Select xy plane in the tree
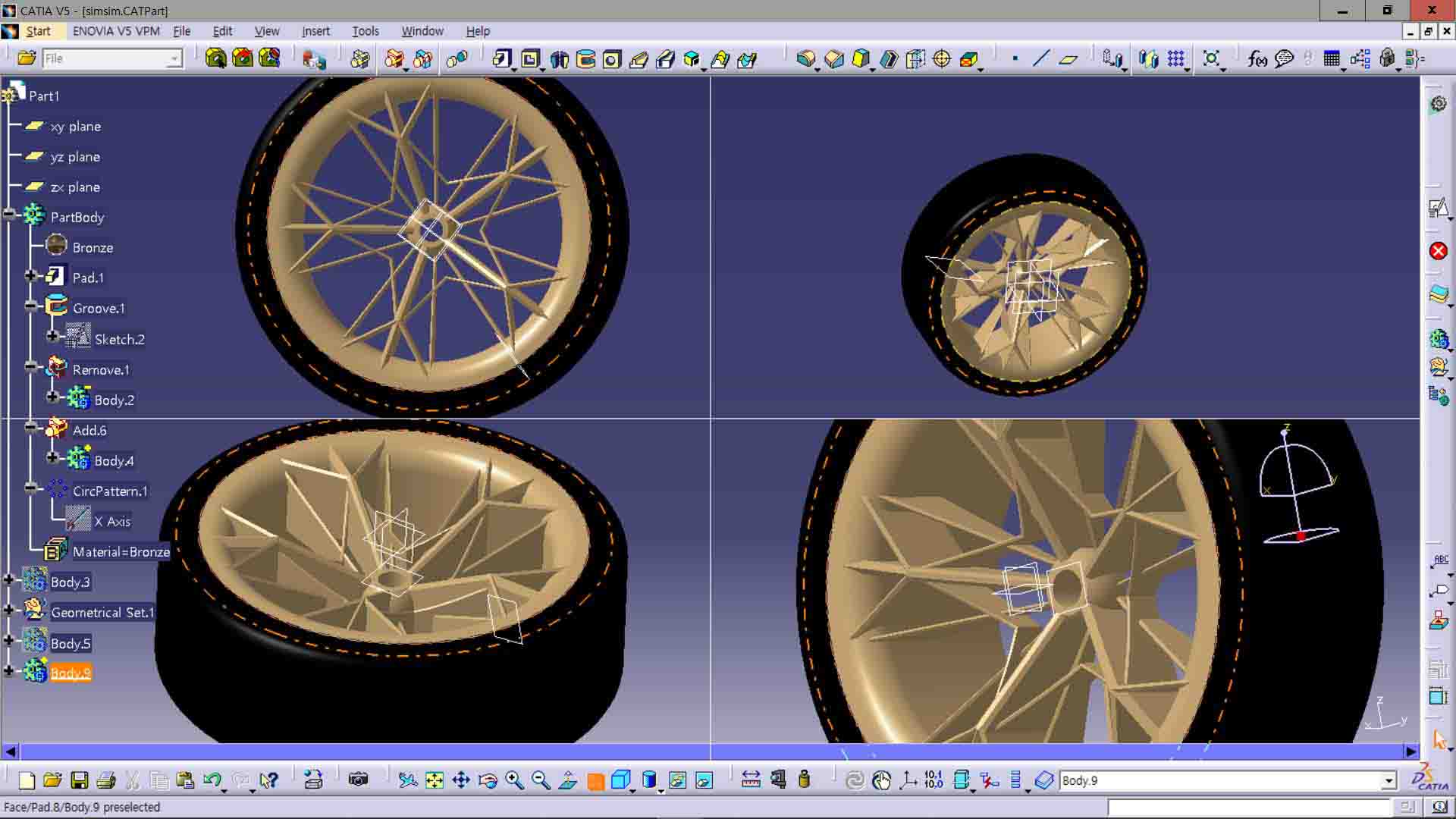Viewport: 1456px width, 819px height. pyautogui.click(x=75, y=127)
